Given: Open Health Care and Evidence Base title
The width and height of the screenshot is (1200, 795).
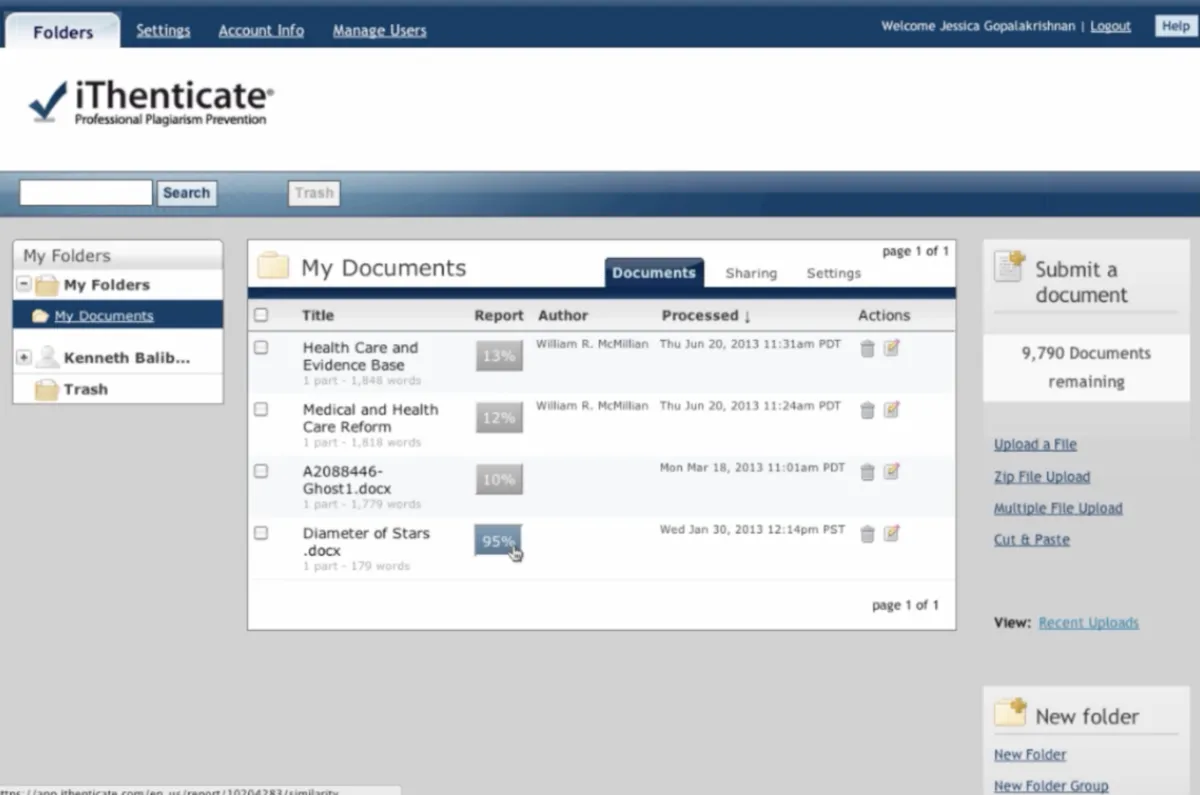Looking at the screenshot, I should [360, 356].
